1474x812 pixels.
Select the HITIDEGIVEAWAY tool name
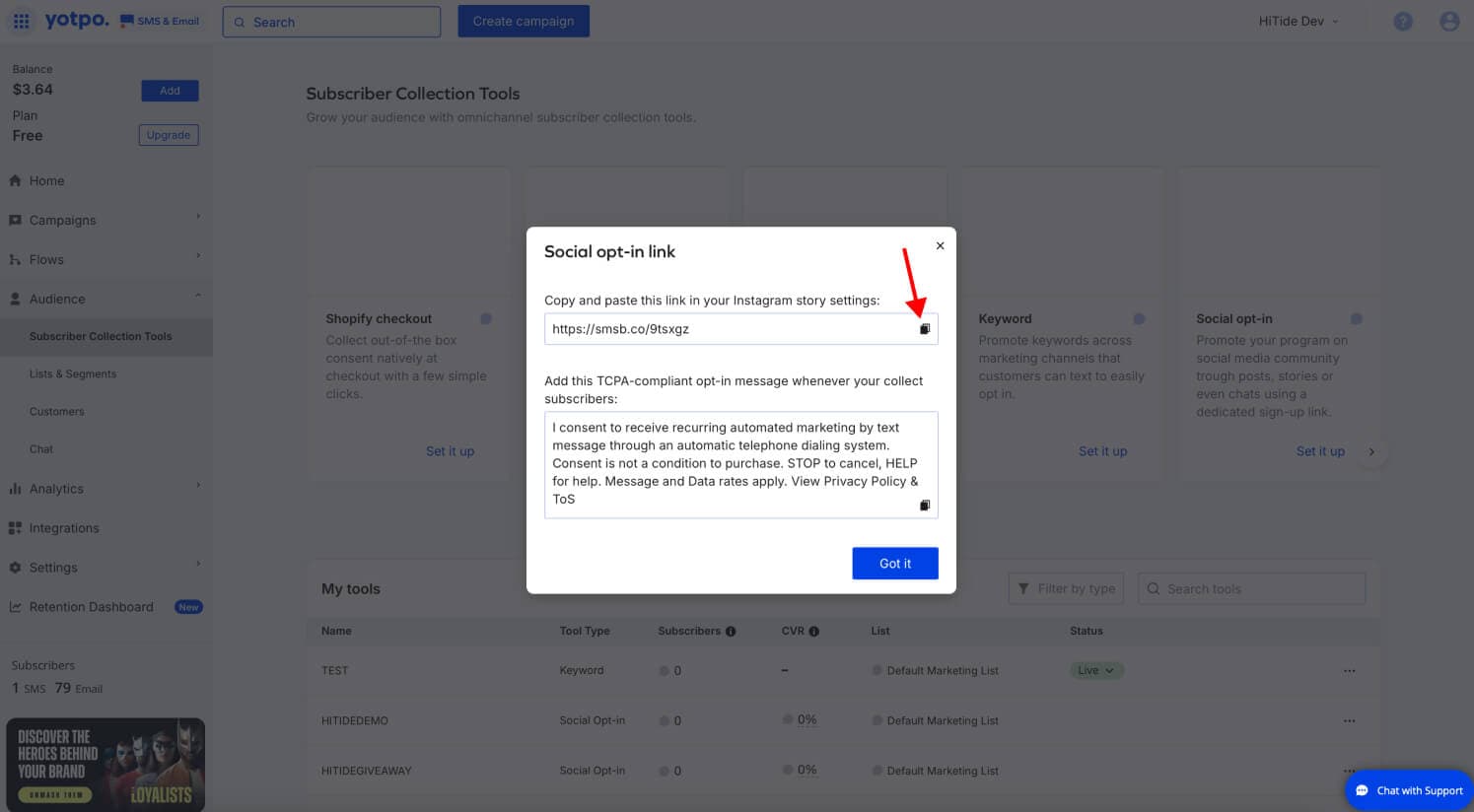(367, 772)
